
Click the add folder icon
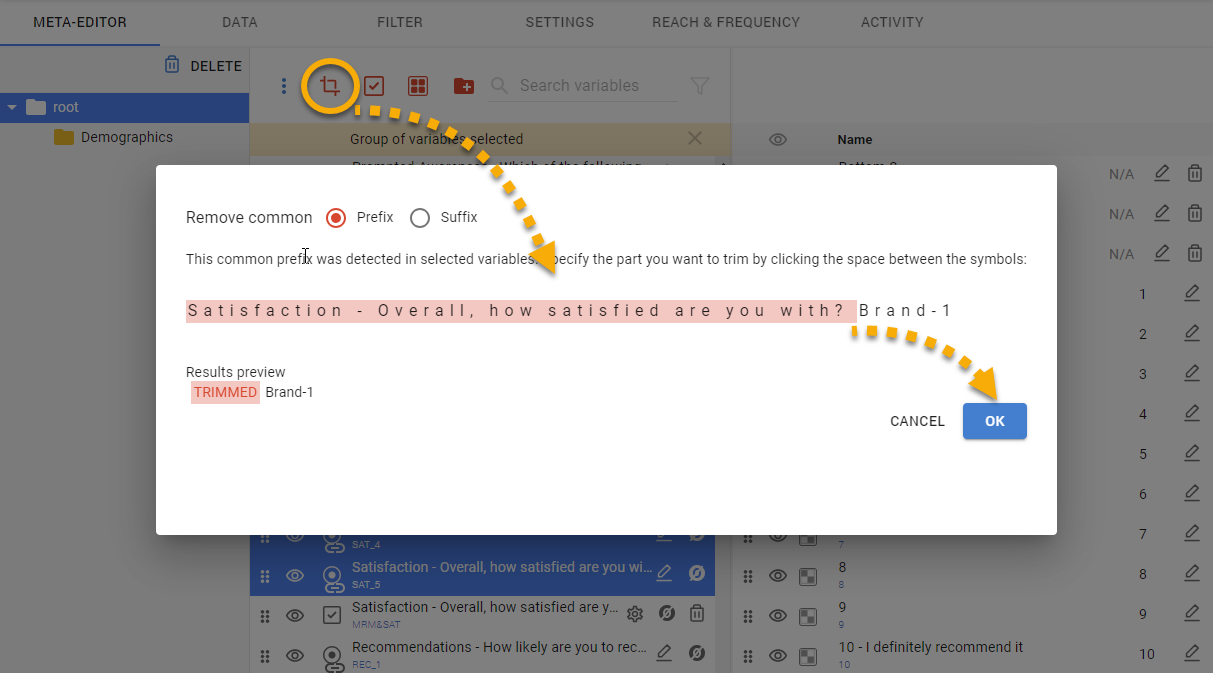click(x=464, y=86)
